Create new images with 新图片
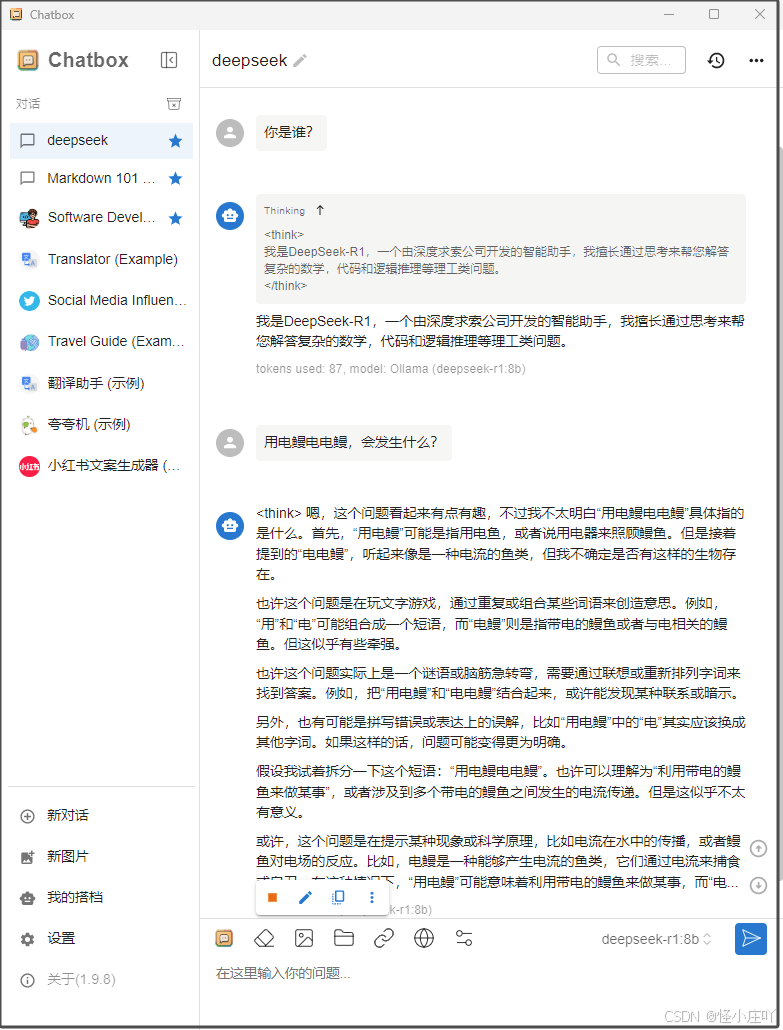783x1030 pixels. click(x=101, y=857)
